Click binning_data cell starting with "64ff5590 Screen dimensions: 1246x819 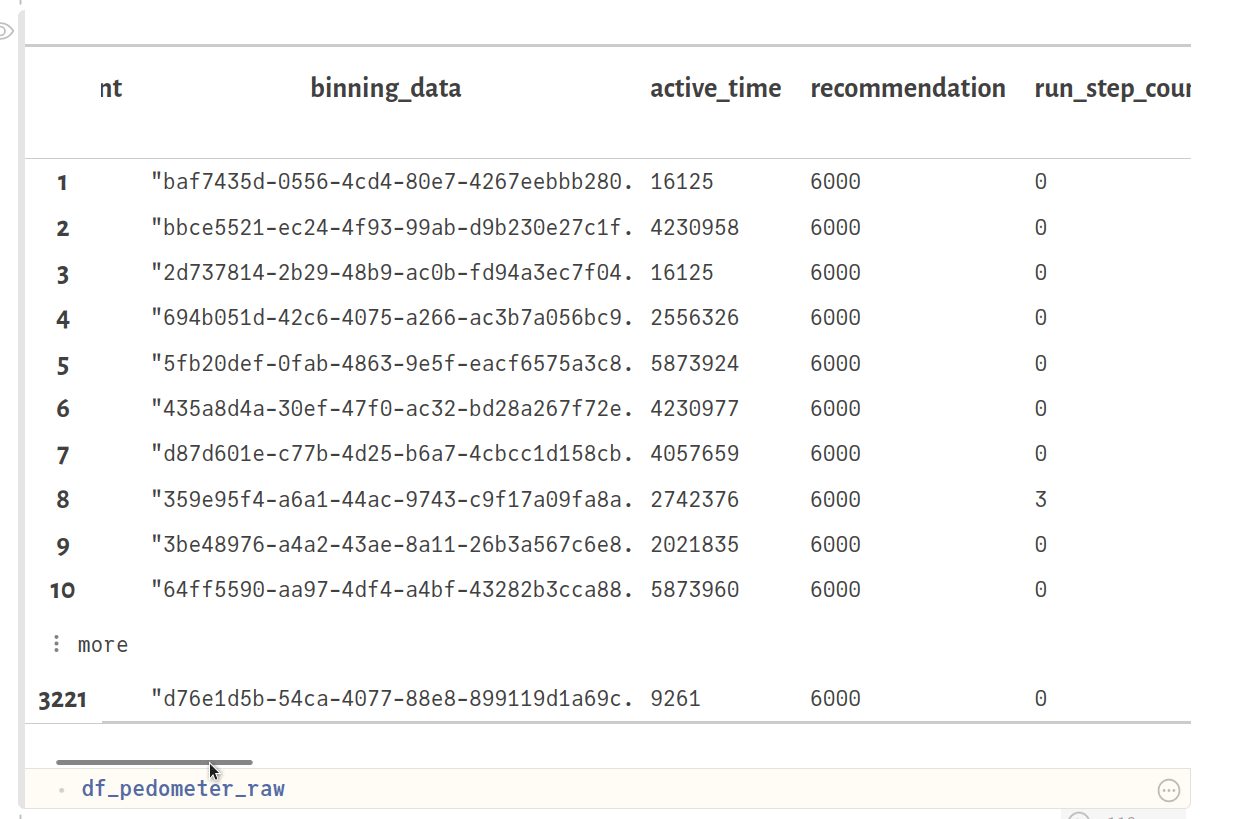[x=392, y=590]
